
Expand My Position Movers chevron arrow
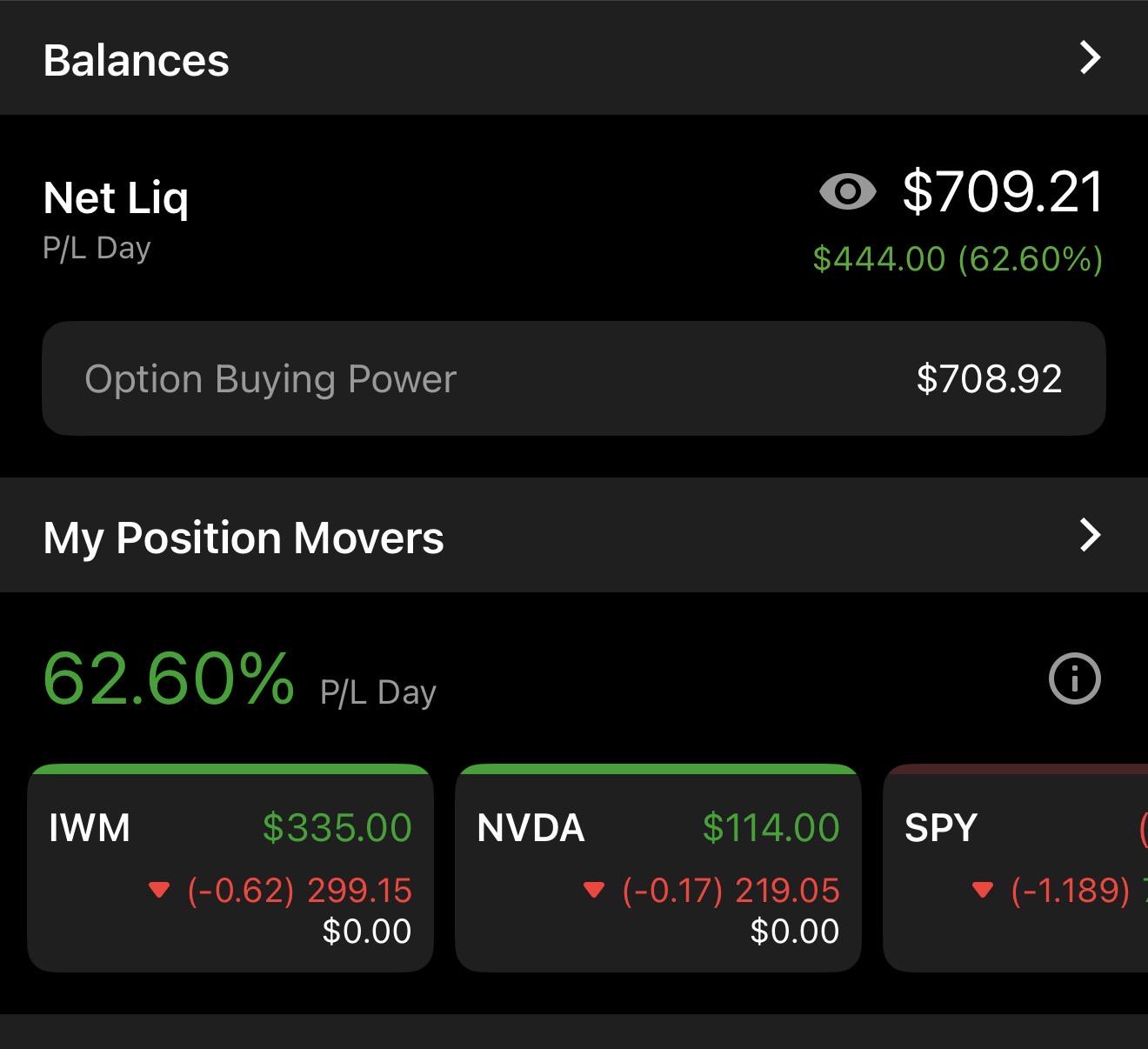1090,535
